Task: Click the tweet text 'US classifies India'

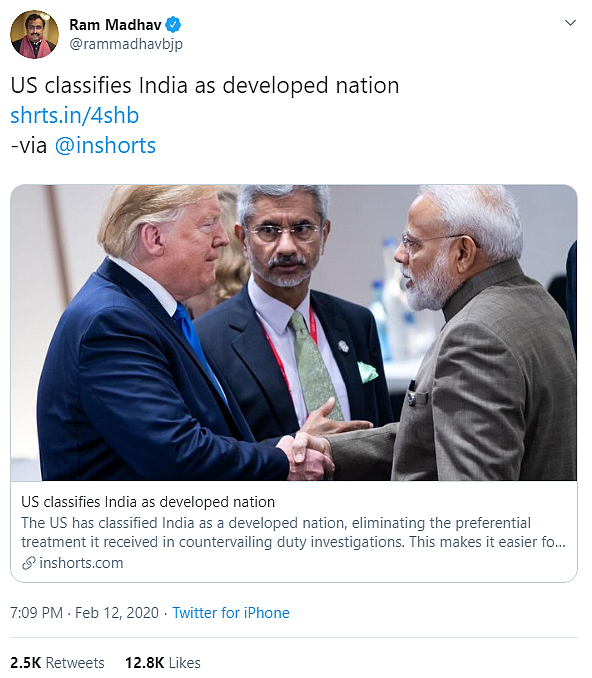Action: 99,85
